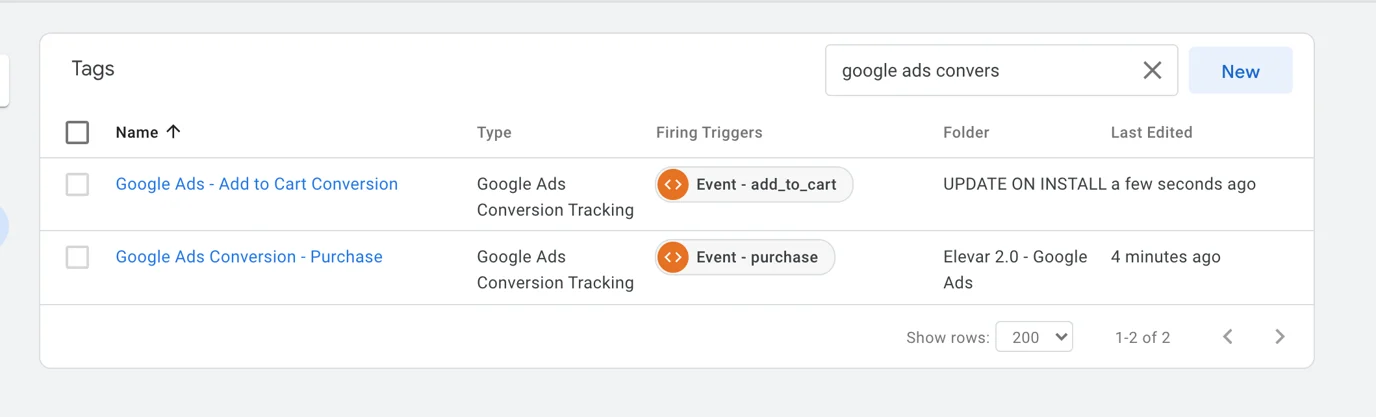This screenshot has height=417, width=1376.
Task: Check the Add to Cart Conversion tag
Action: click(77, 185)
